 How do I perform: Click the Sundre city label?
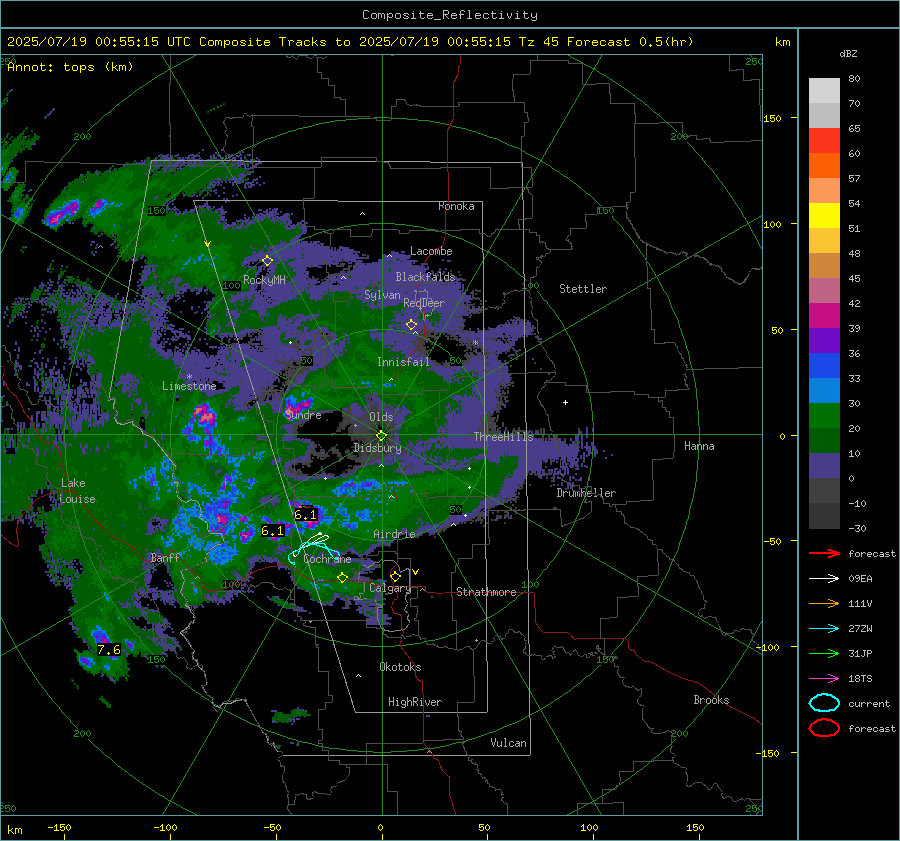point(303,415)
